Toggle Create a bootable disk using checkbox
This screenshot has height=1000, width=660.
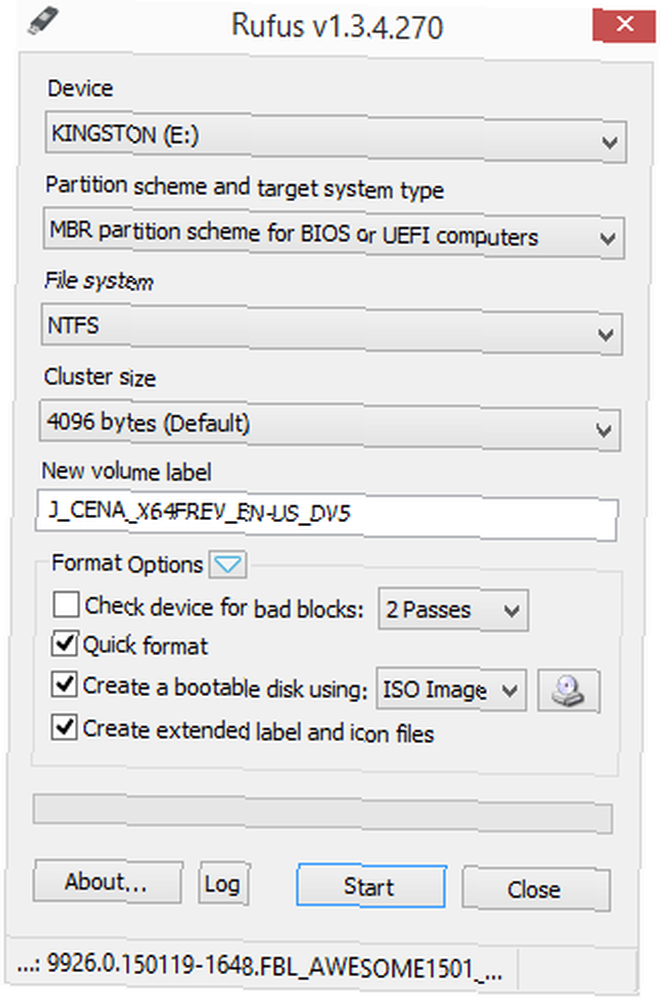pos(65,684)
